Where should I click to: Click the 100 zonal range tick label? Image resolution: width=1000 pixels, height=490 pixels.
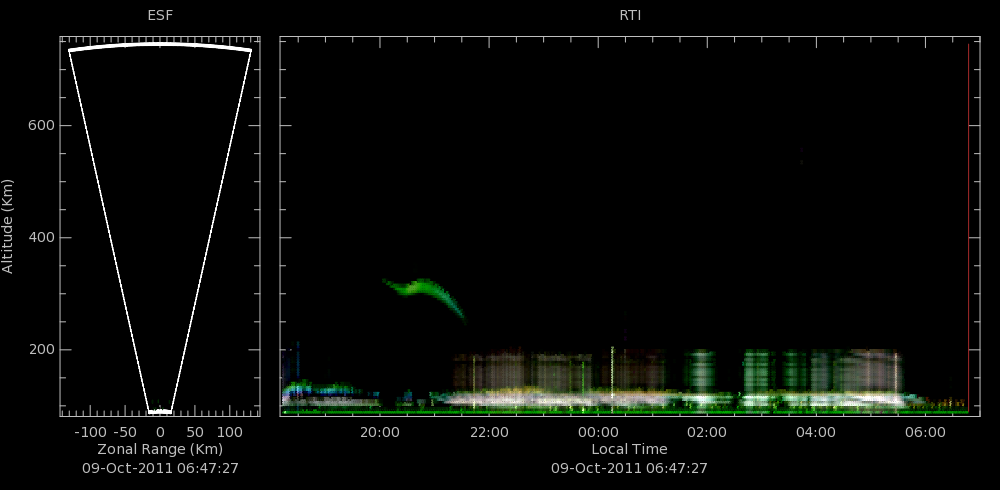[230, 432]
